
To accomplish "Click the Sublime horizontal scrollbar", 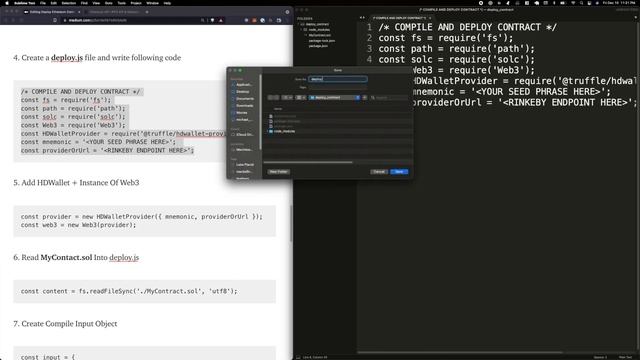I will coord(460,352).
